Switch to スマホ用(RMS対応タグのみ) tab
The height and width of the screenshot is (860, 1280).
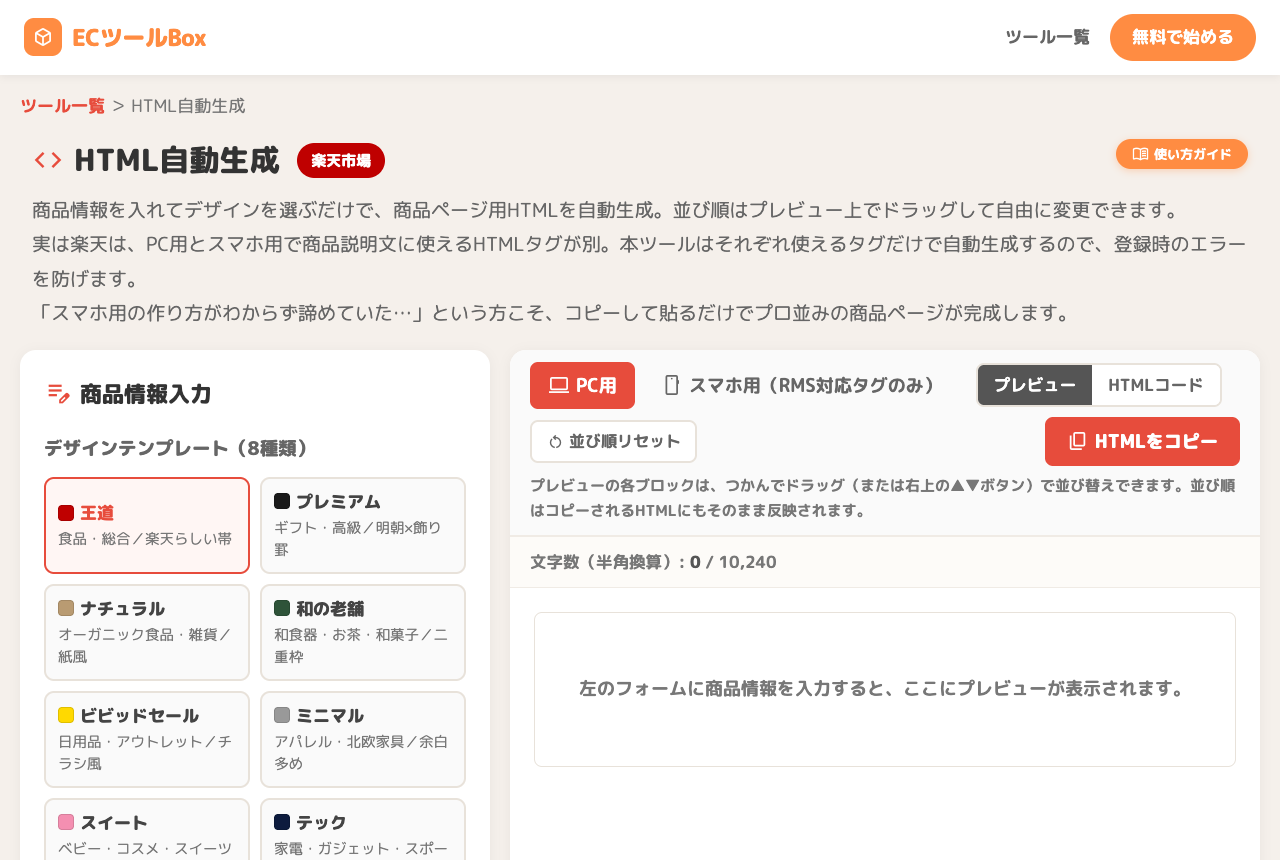click(800, 385)
